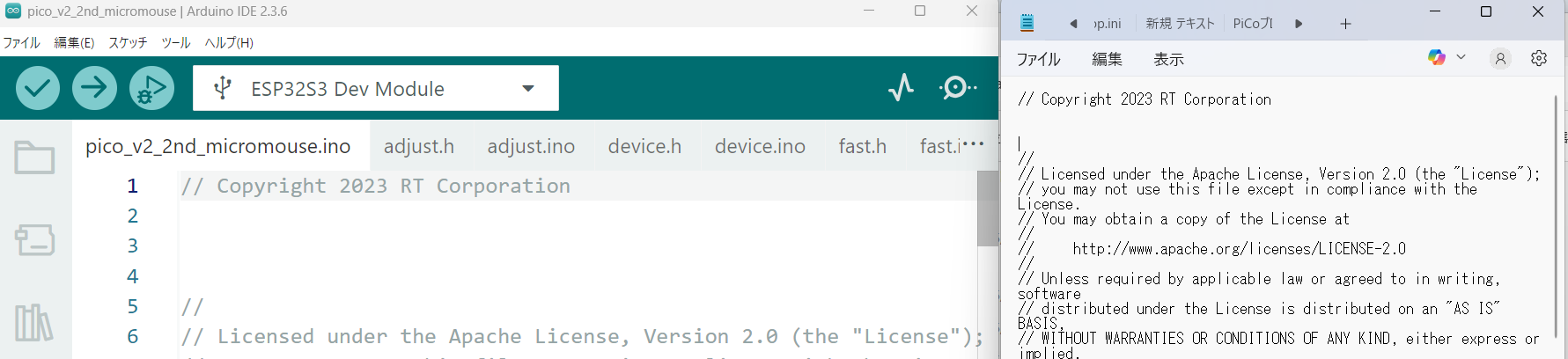This screenshot has height=359, width=1568.
Task: Click the Notepad app icon in title bar
Action: [1027, 23]
